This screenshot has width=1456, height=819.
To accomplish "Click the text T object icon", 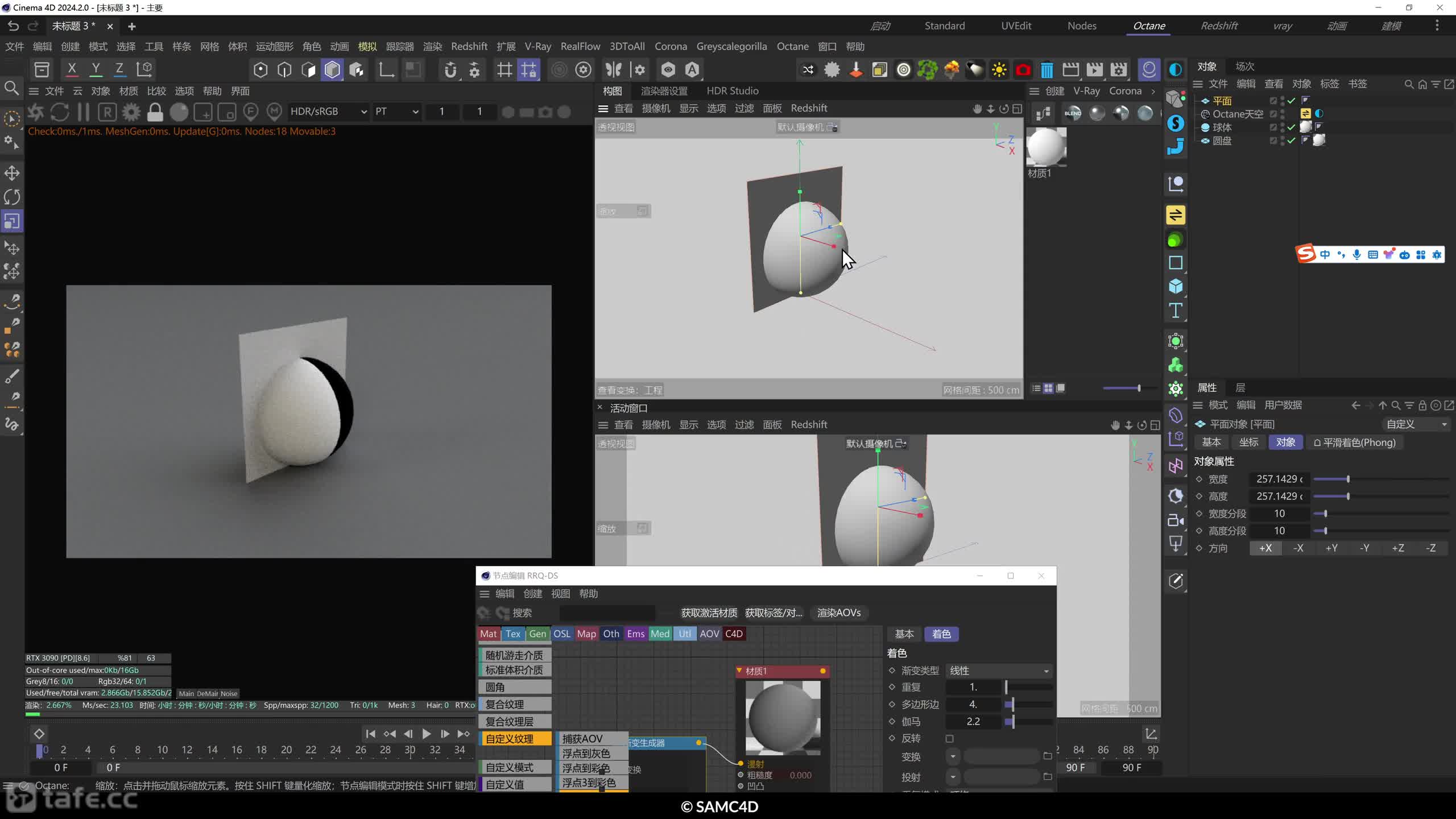I will [x=1176, y=311].
